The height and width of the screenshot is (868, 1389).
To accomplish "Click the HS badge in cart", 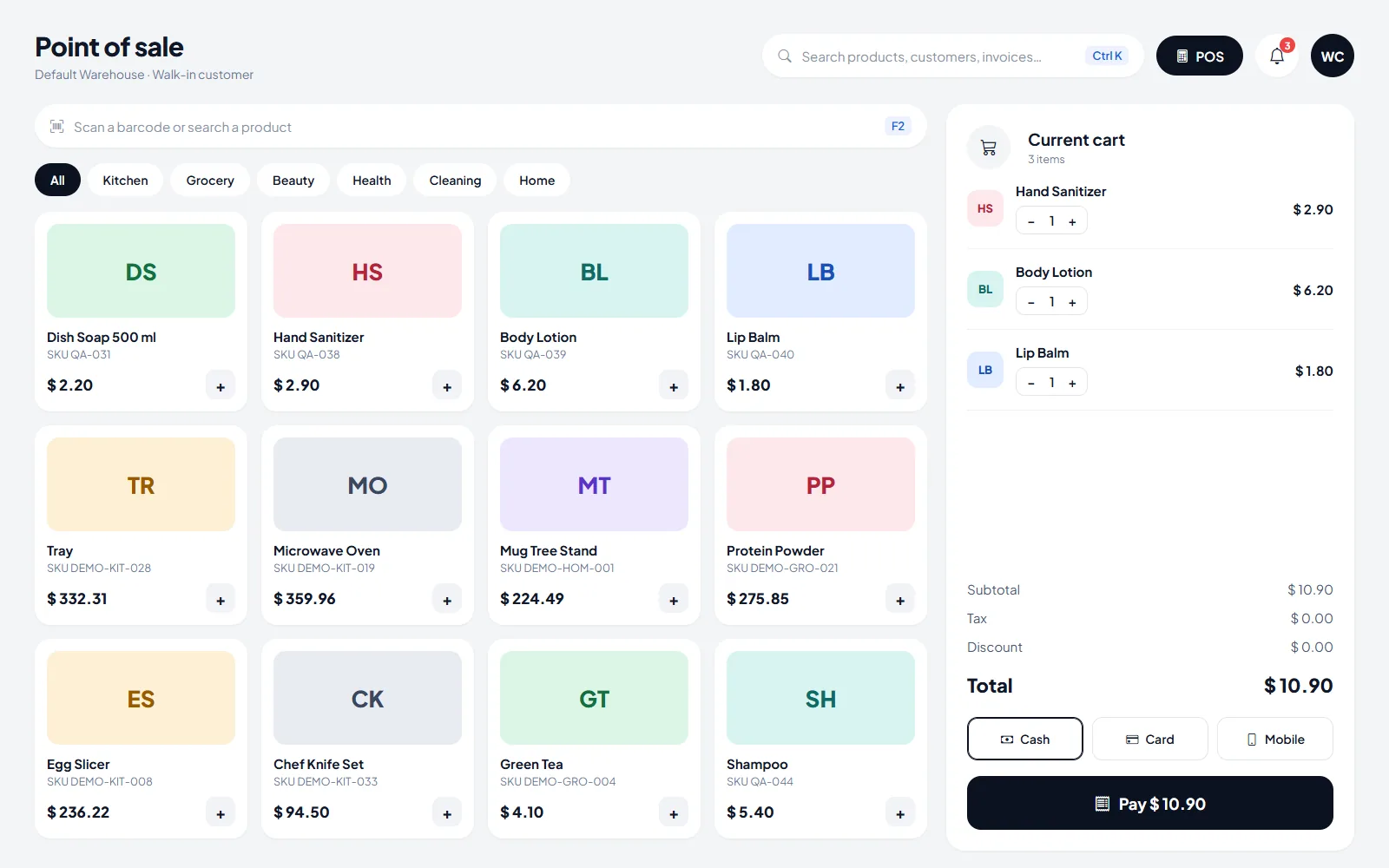I will pyautogui.click(x=985, y=208).
